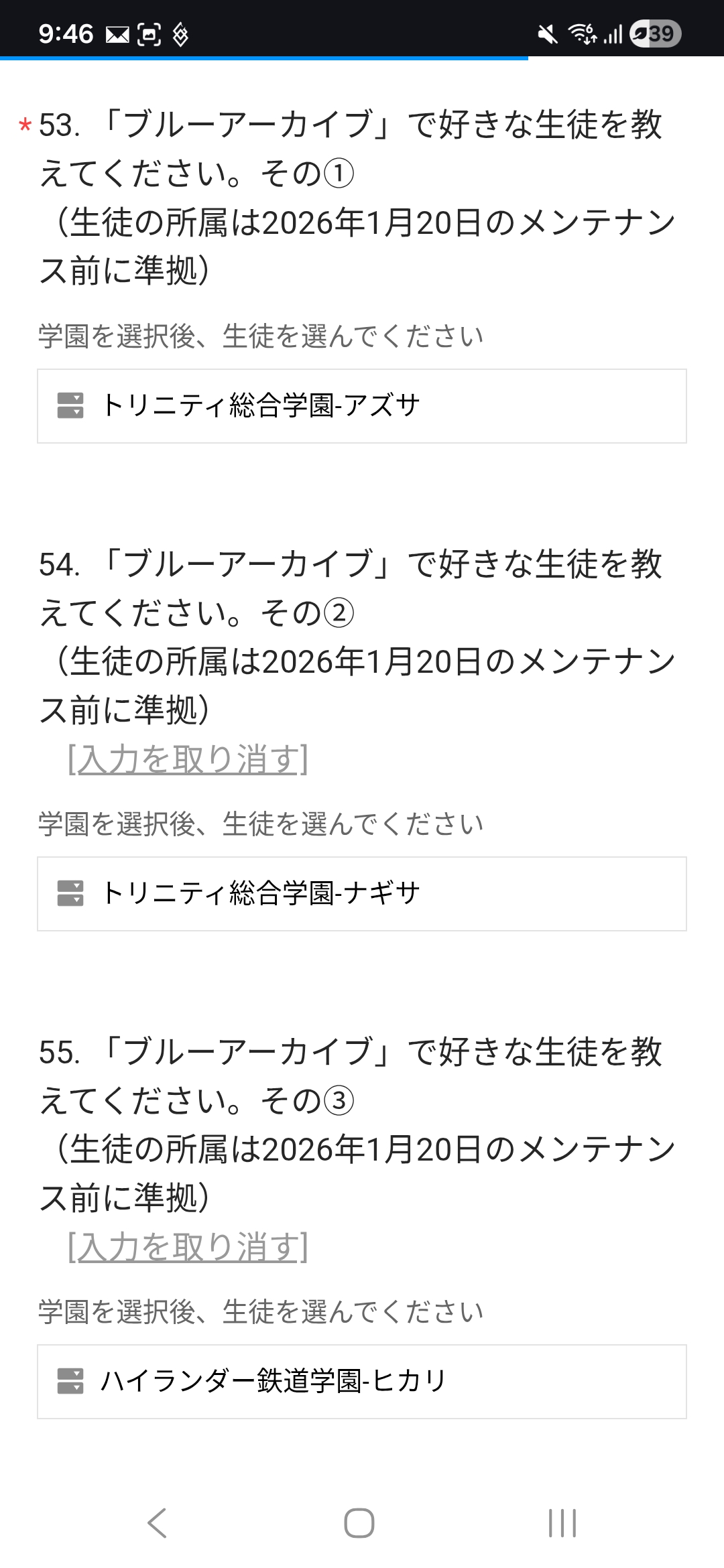
Task: Open the question 55 student dropdown showing ヒカリ
Action: pos(362,1382)
